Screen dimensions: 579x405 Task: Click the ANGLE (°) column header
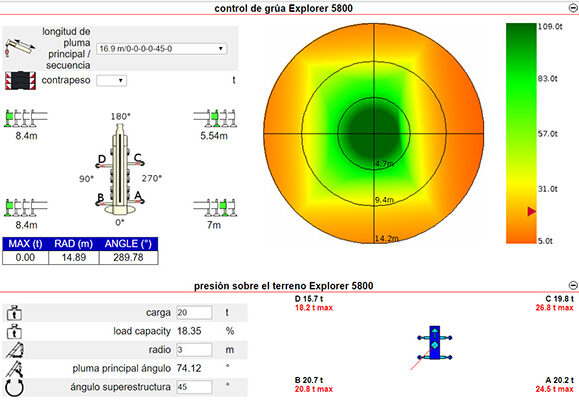point(129,244)
